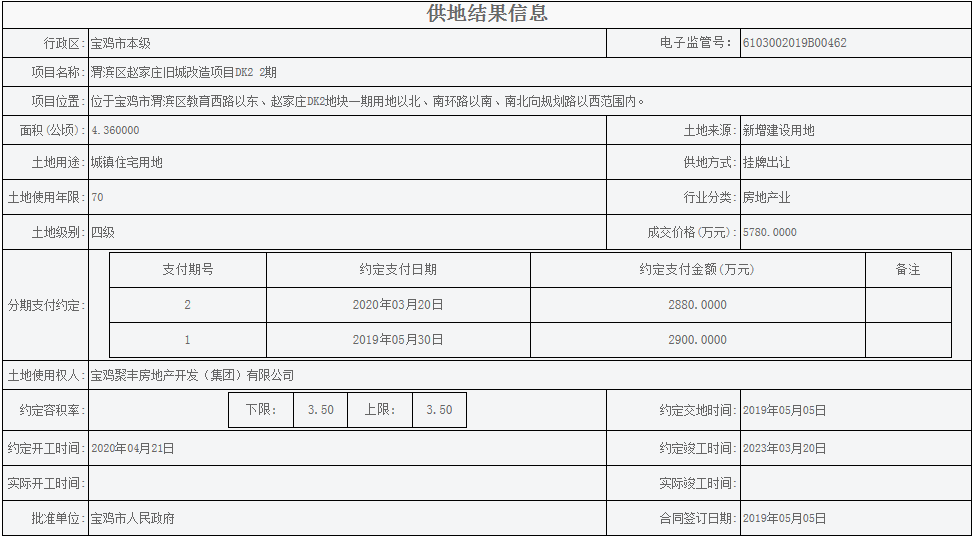The image size is (974, 538).
Task: Click the 土地使用权人 company name
Action: coord(193,376)
